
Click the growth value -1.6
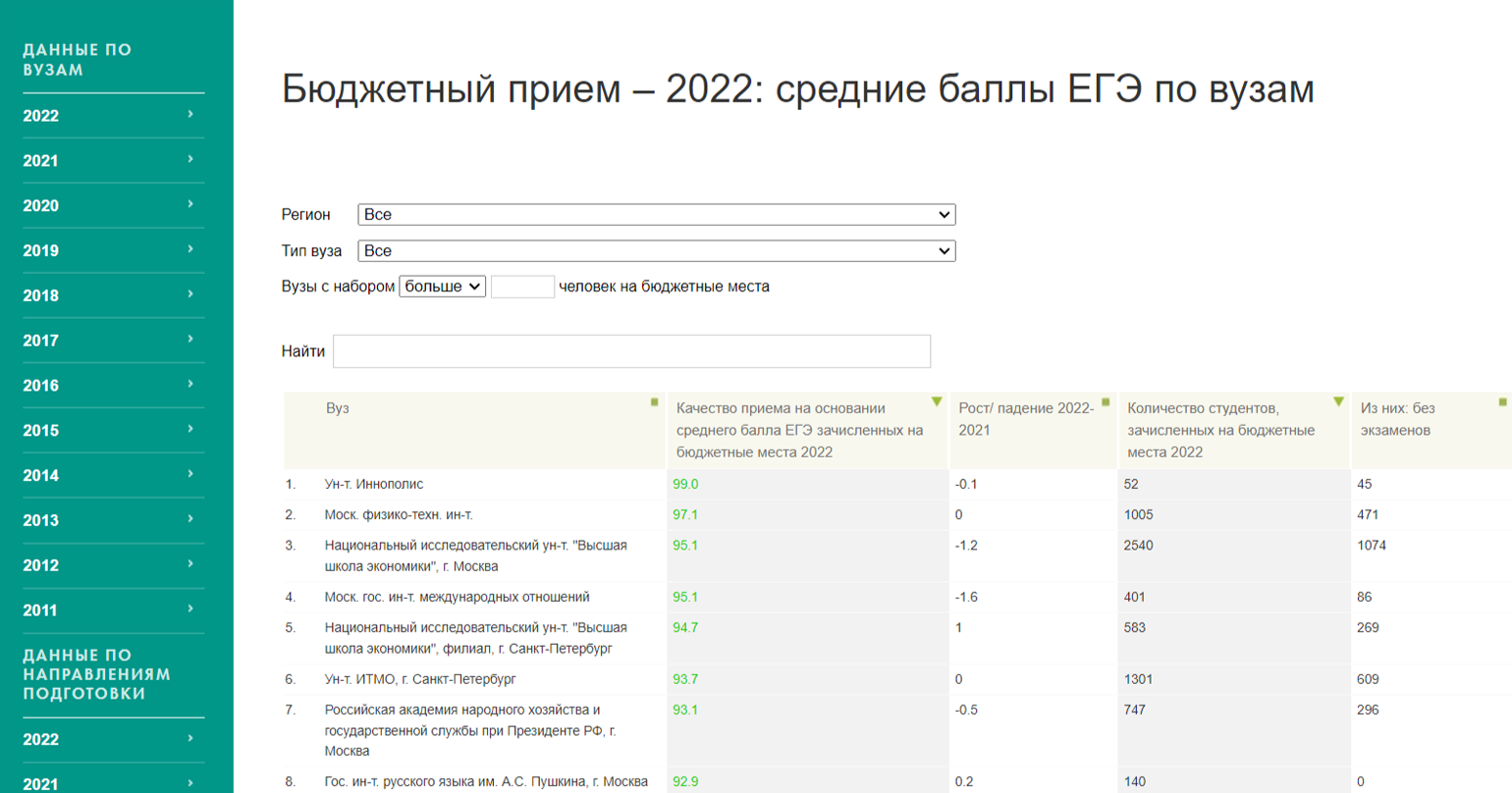[x=966, y=598]
